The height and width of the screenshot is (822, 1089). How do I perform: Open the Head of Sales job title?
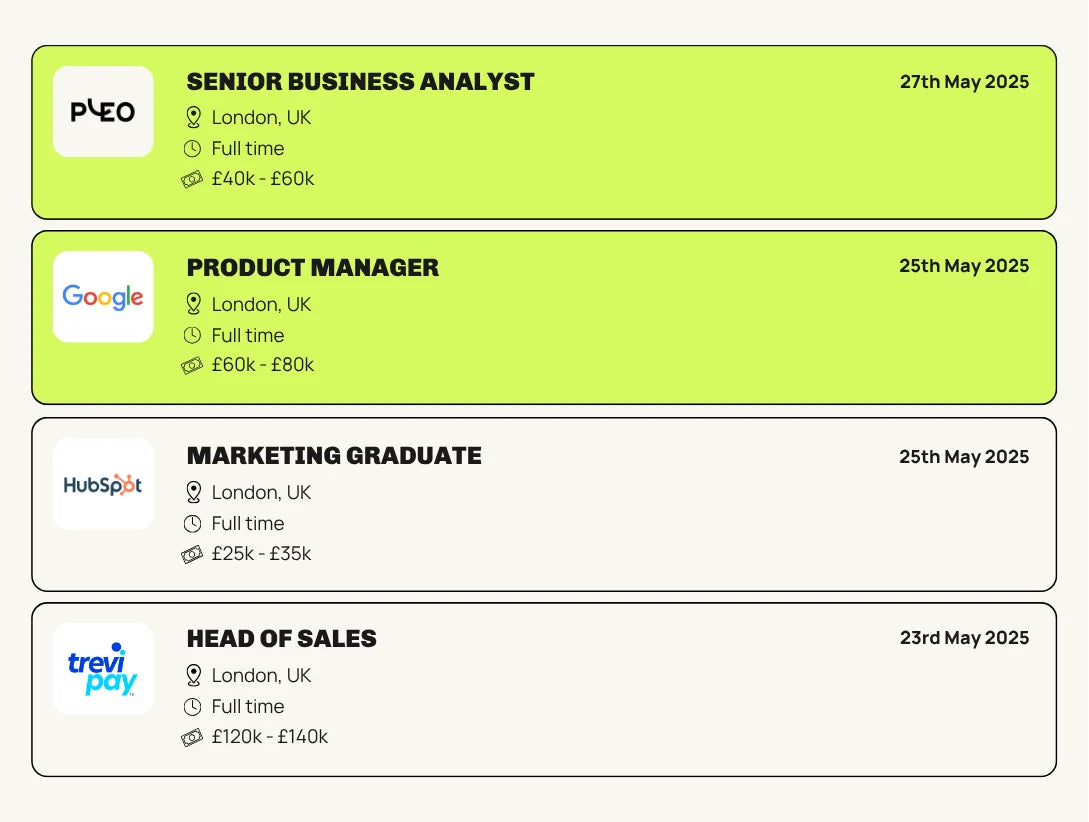tap(282, 639)
